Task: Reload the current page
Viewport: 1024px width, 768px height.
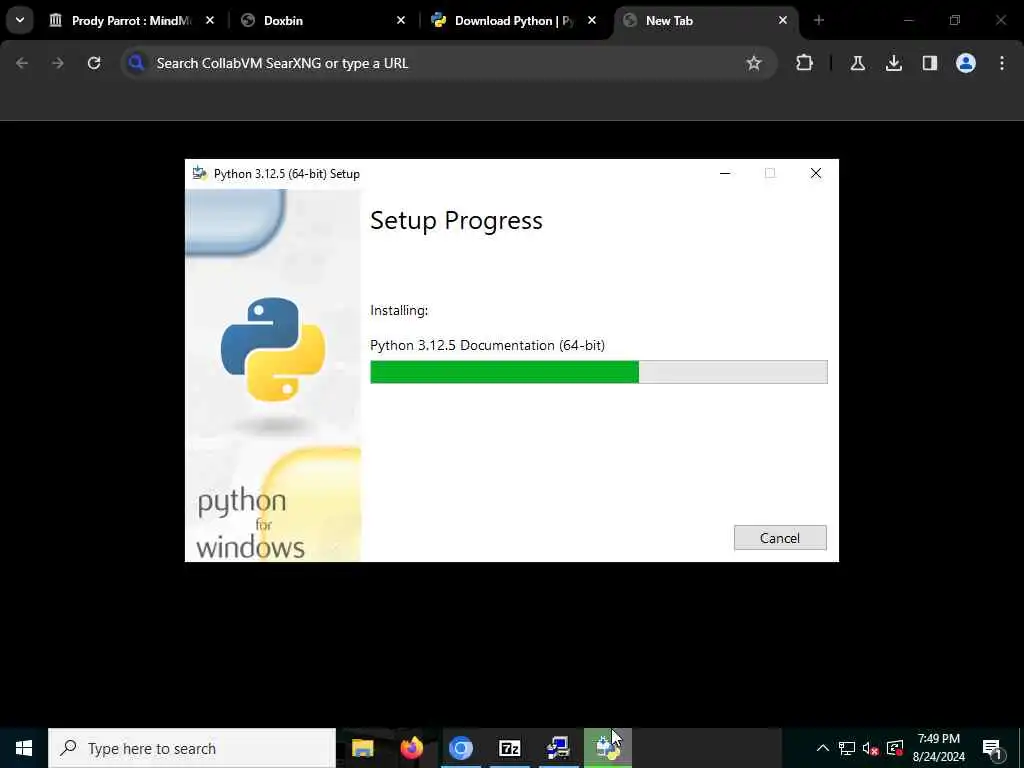Action: pos(94,63)
